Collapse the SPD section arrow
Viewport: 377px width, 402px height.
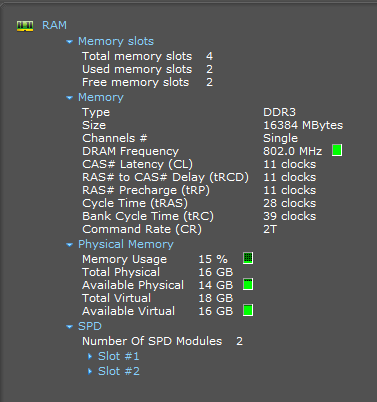(x=69, y=327)
